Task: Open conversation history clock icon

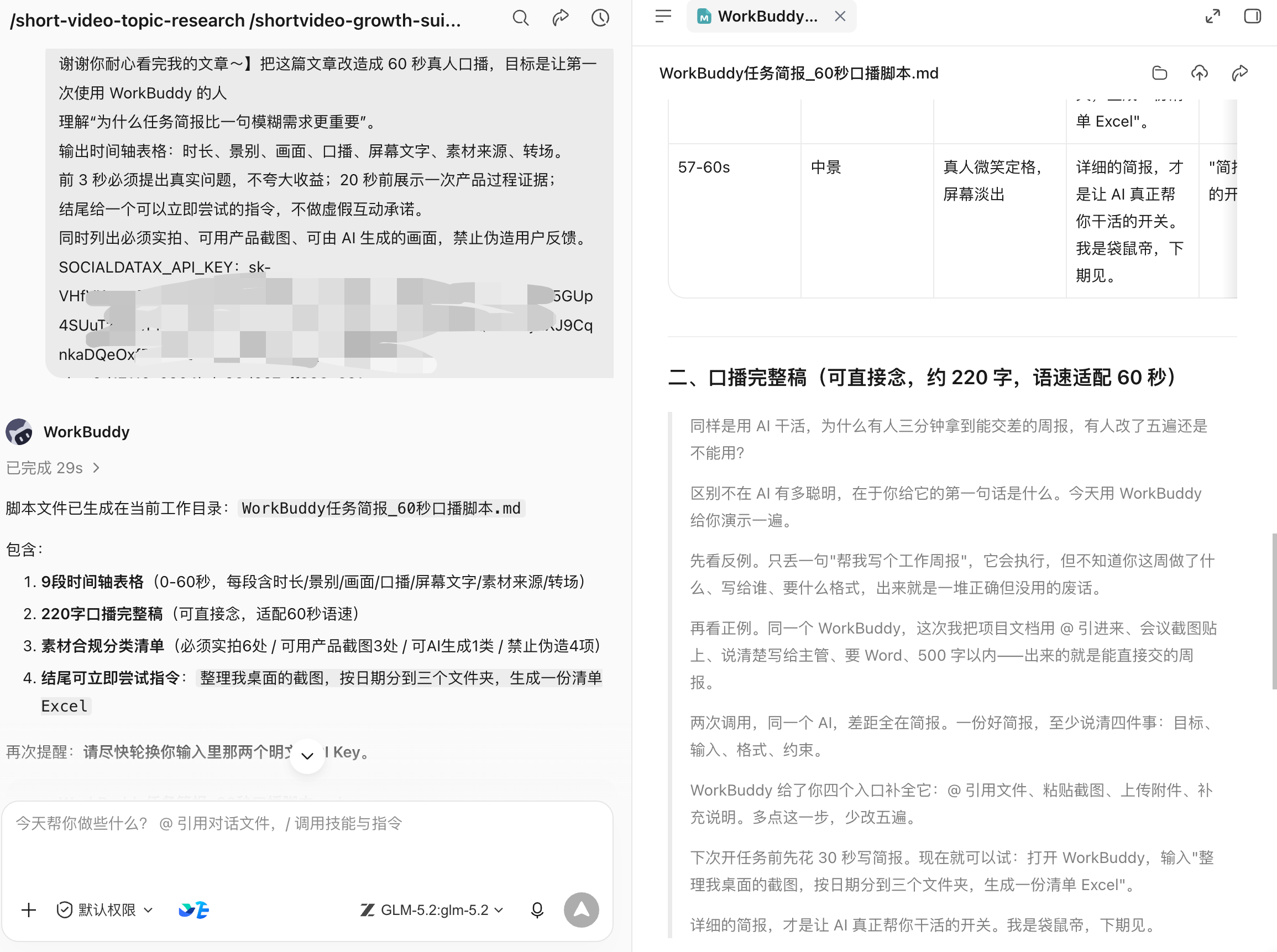Action: tap(600, 18)
